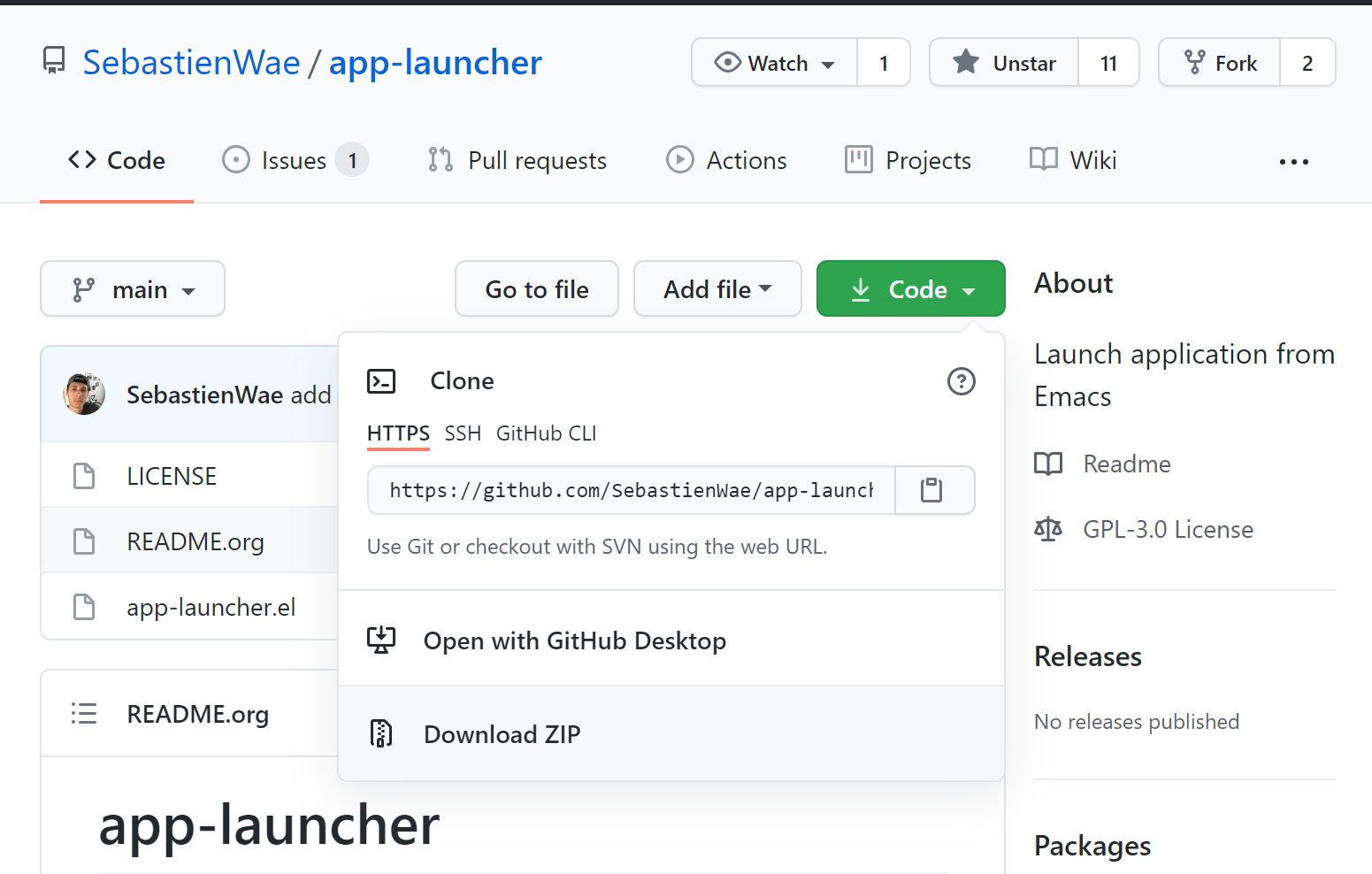The height and width of the screenshot is (874, 1372).
Task: Copy the clone URL with clipboard icon
Action: coord(931,490)
